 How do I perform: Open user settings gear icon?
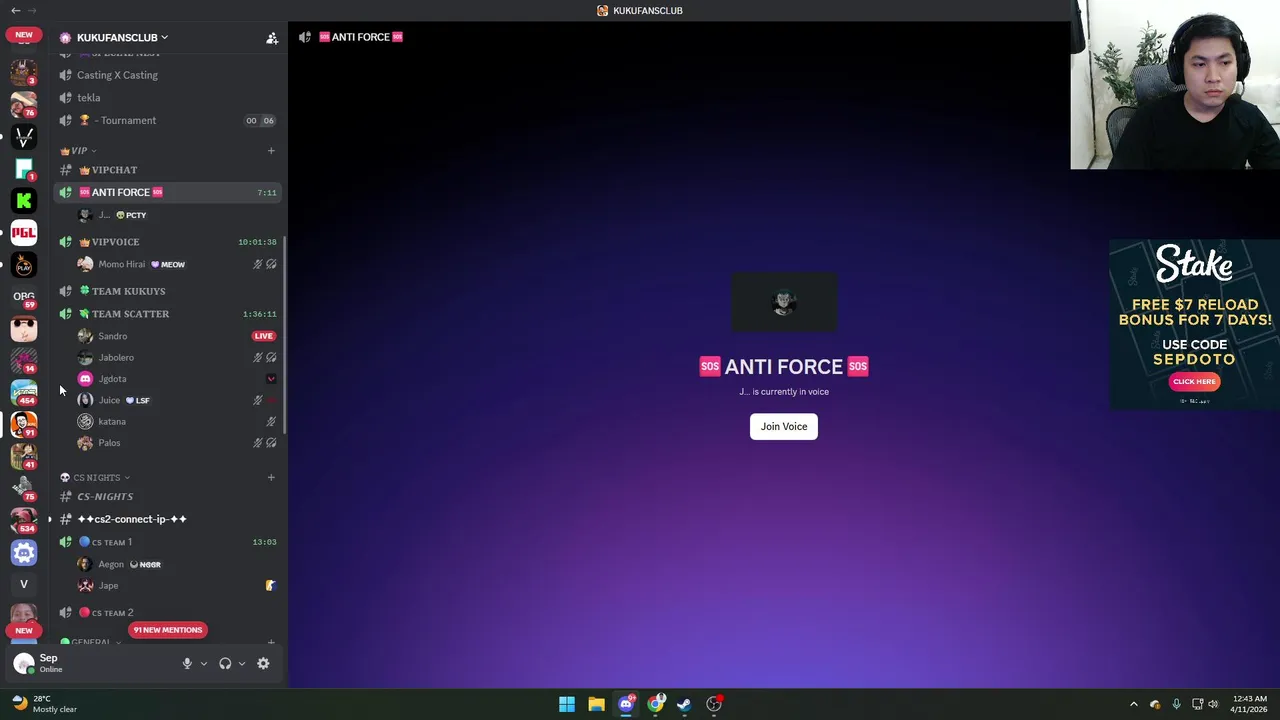click(263, 663)
